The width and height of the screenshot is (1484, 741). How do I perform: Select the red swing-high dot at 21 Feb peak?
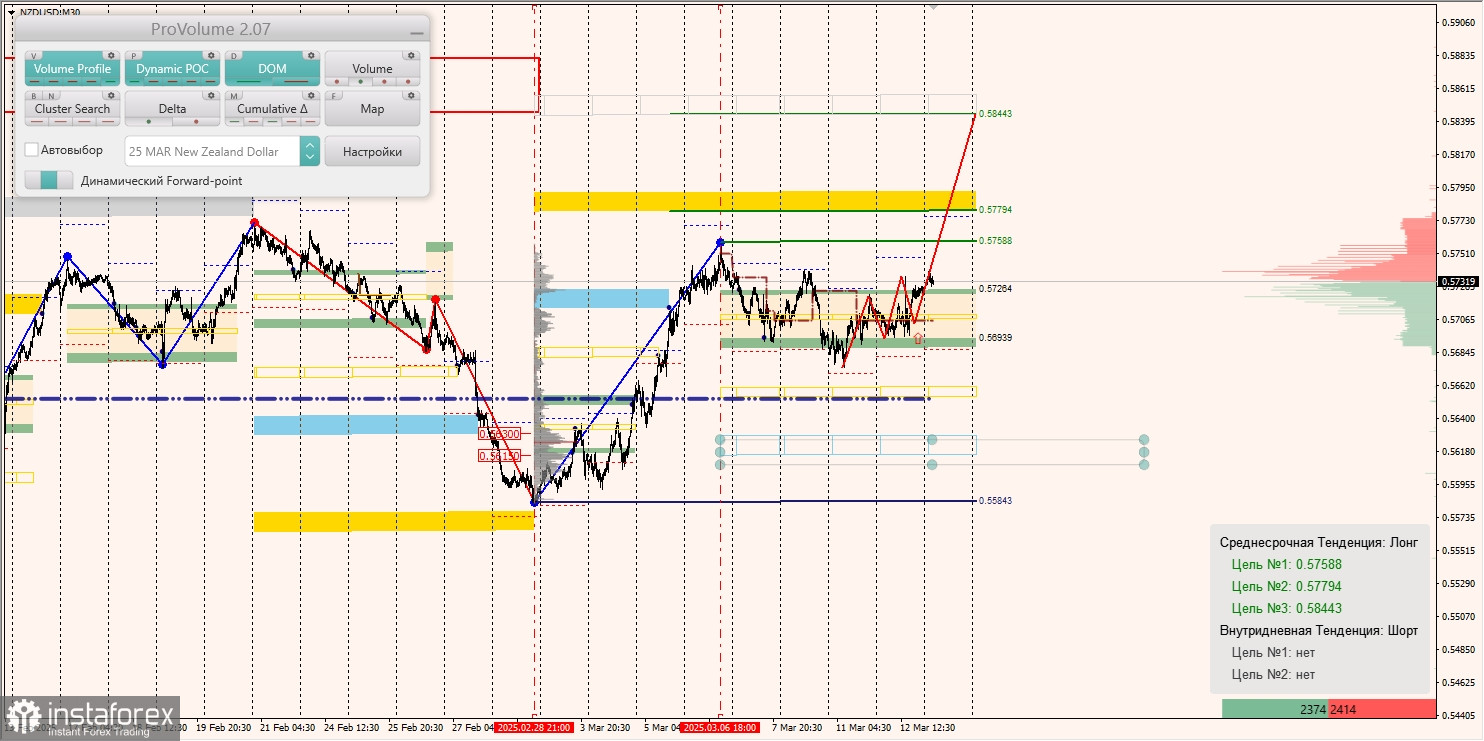pyautogui.click(x=254, y=222)
